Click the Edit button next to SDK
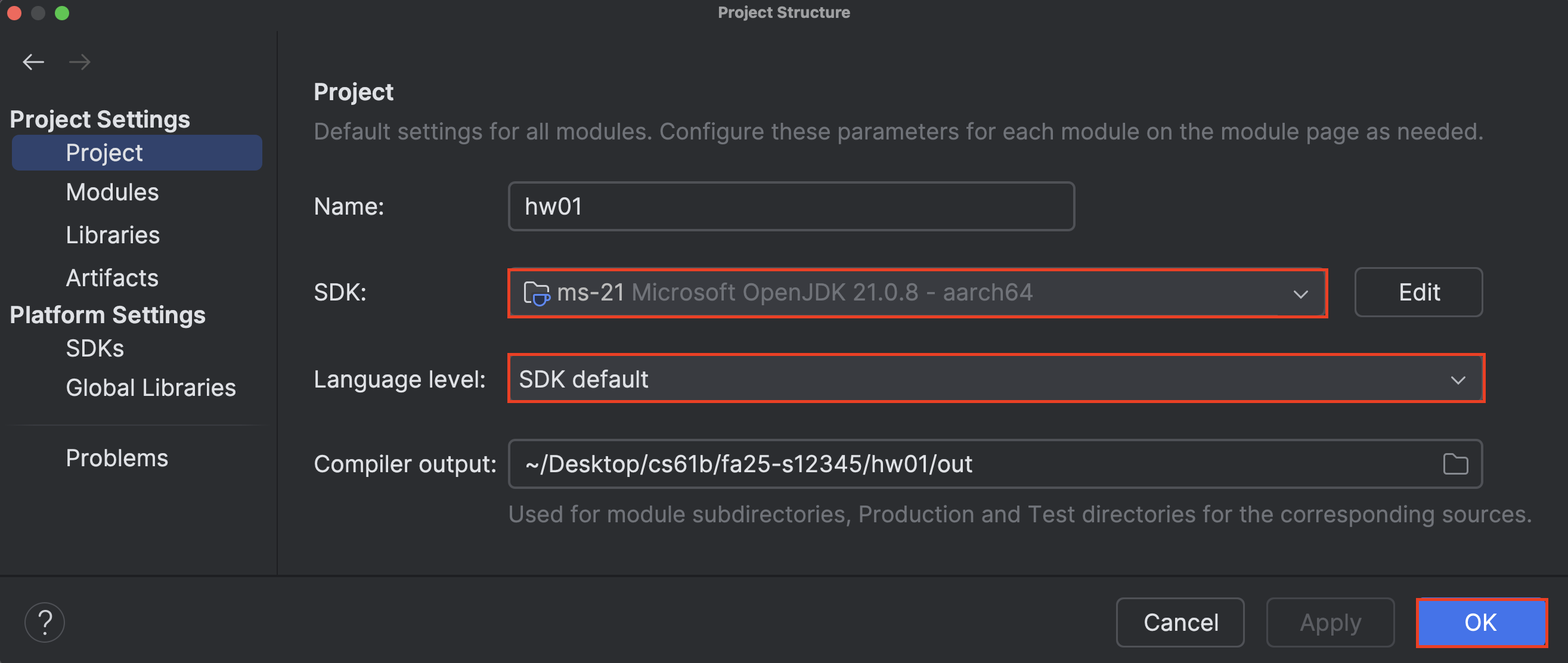 (1419, 292)
